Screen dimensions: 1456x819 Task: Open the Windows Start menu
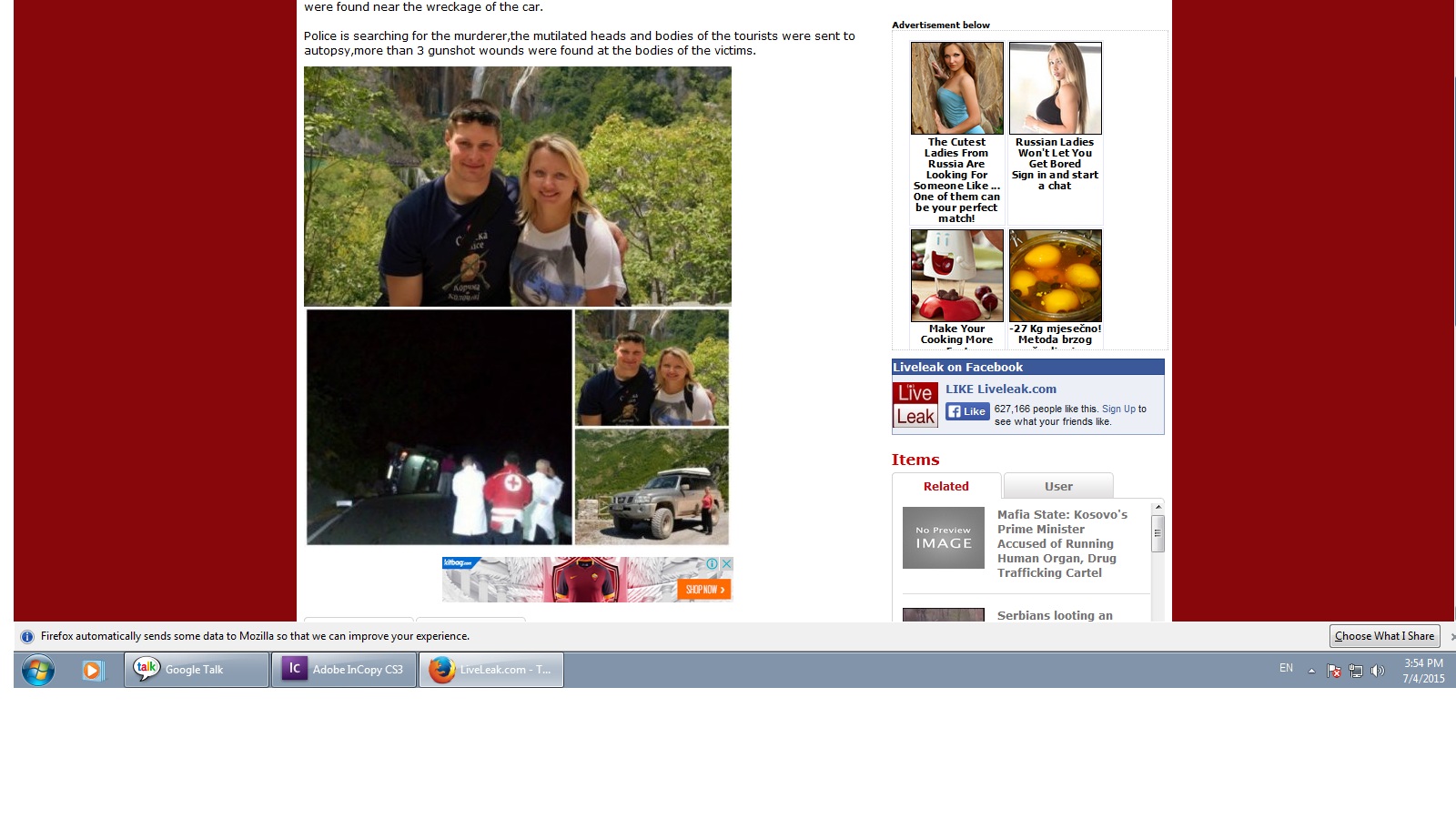tap(37, 671)
